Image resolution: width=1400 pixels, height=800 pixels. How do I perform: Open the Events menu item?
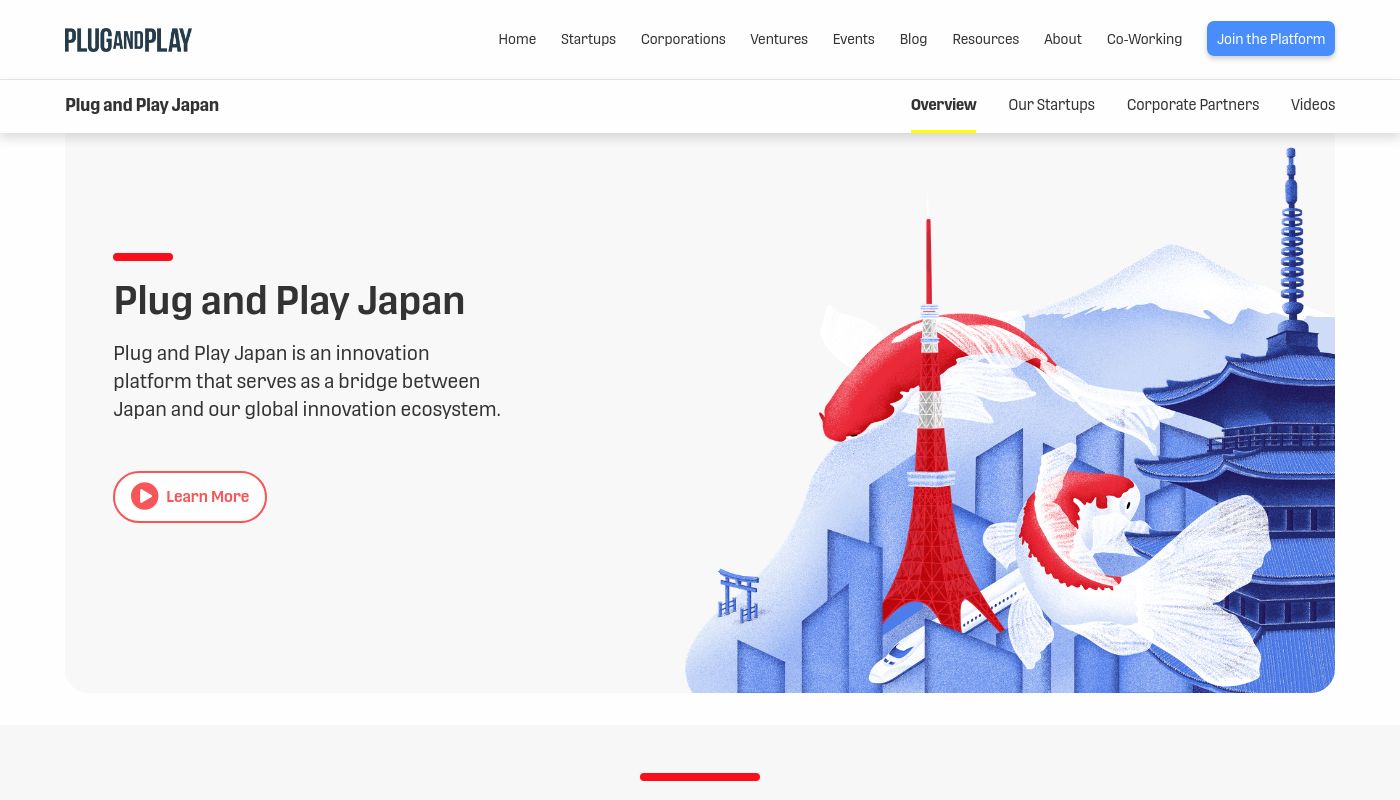(853, 39)
